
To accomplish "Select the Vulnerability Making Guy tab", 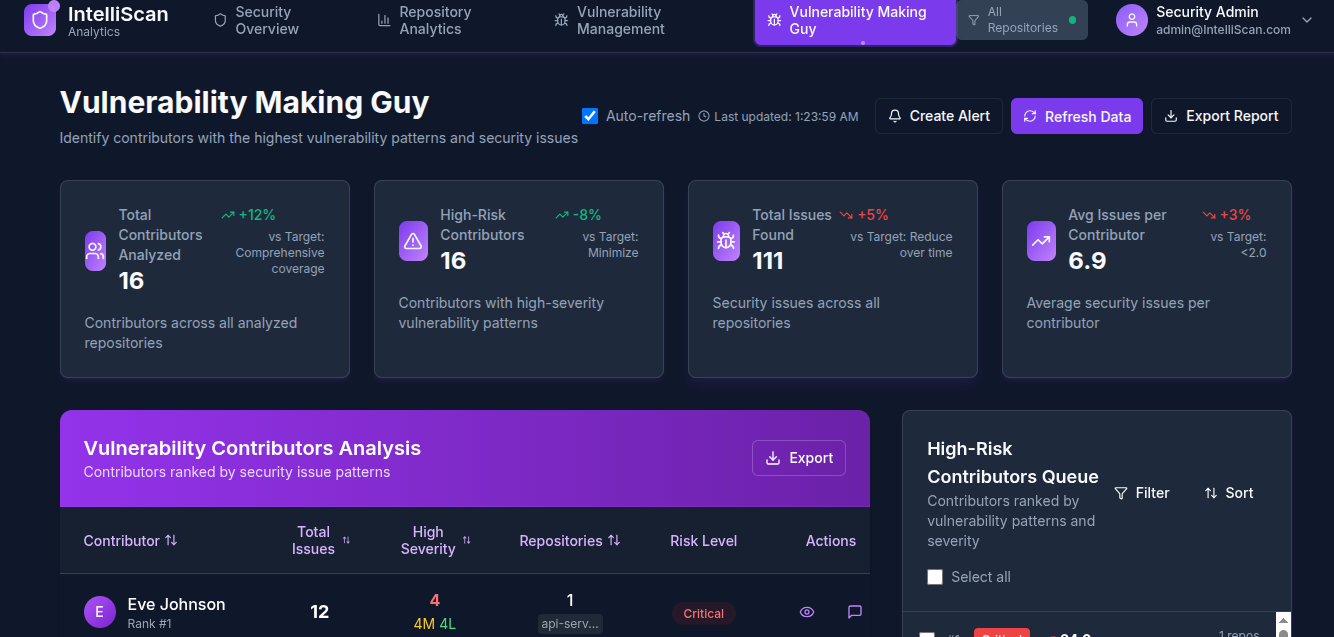I will (x=855, y=21).
